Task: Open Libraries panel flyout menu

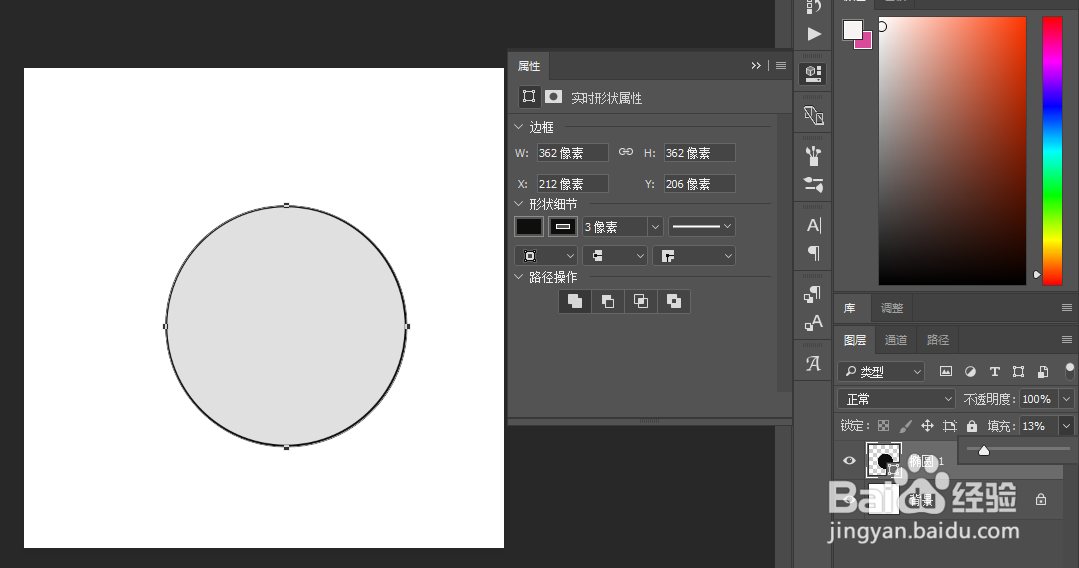Action: 1067,308
